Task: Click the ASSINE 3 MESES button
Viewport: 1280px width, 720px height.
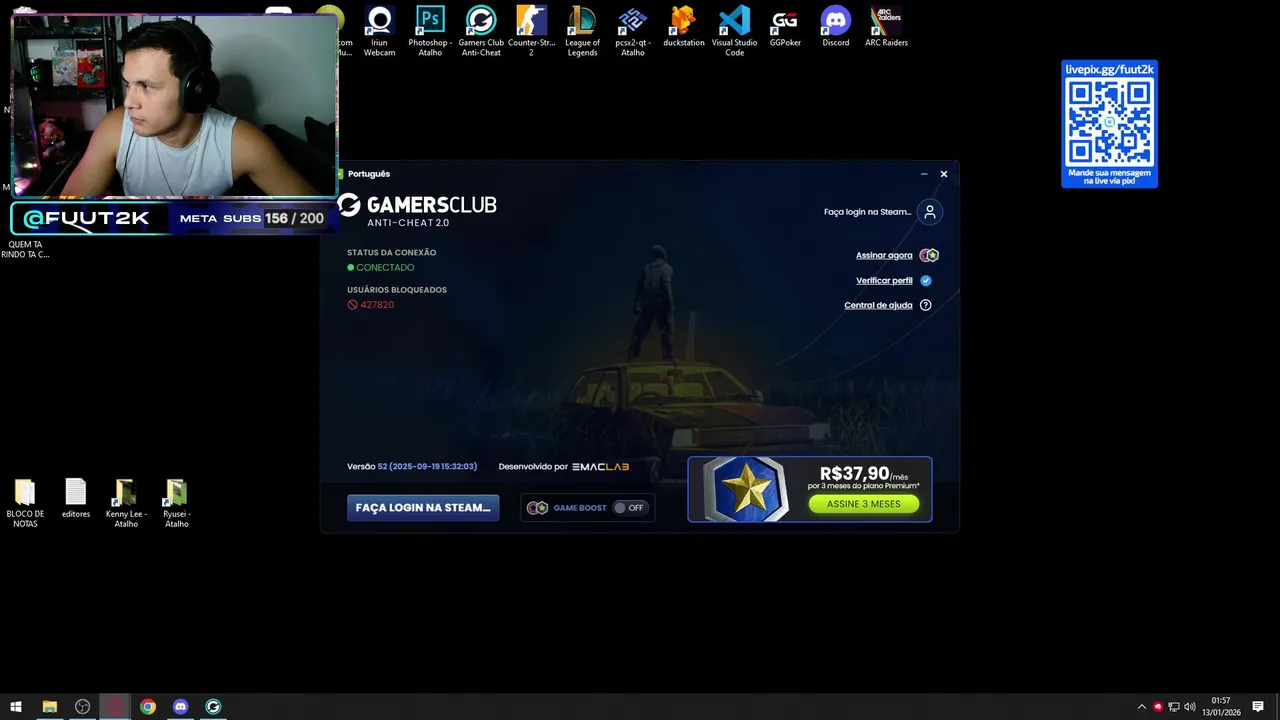Action: click(x=864, y=504)
